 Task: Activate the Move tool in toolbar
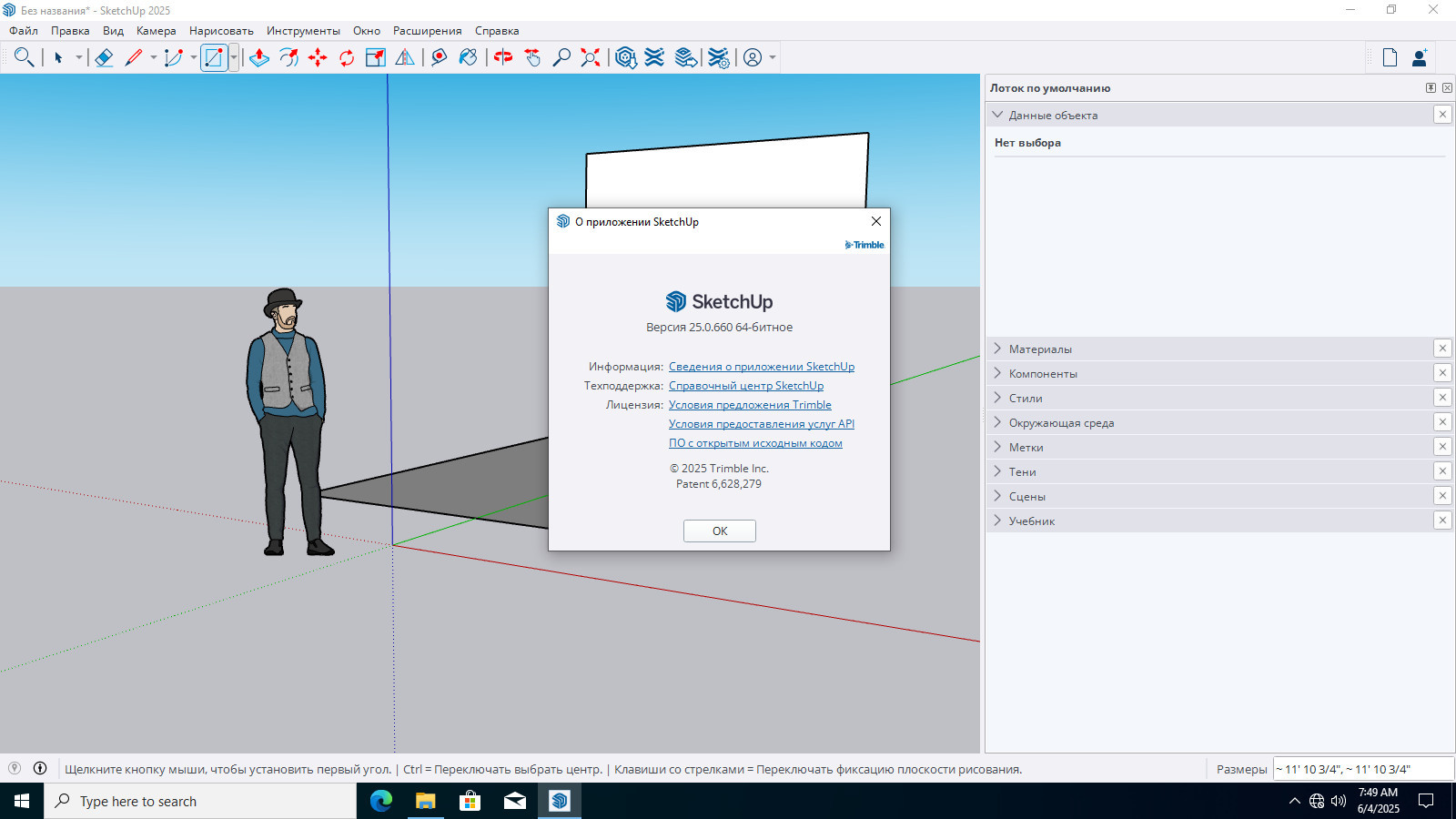click(x=318, y=57)
